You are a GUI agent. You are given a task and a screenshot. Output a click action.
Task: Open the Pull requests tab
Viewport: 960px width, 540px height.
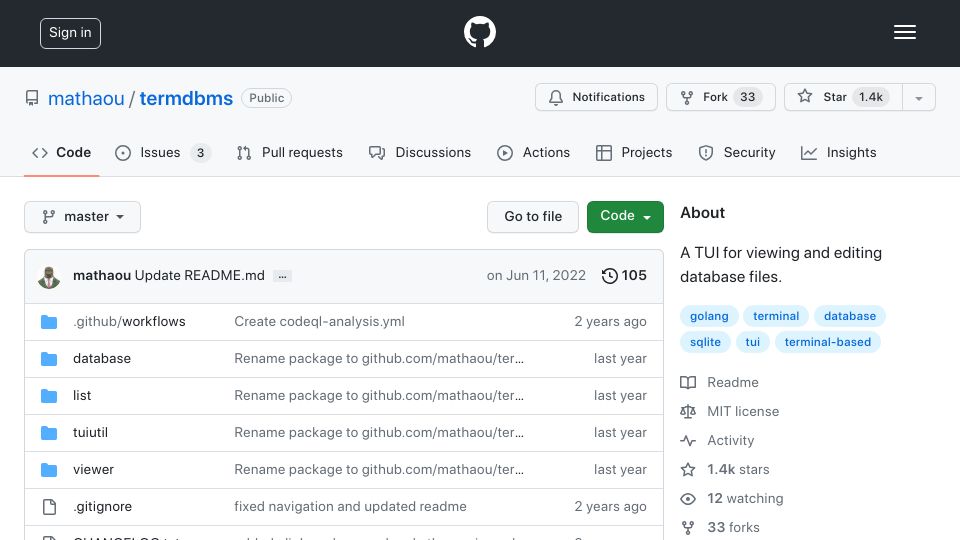290,152
